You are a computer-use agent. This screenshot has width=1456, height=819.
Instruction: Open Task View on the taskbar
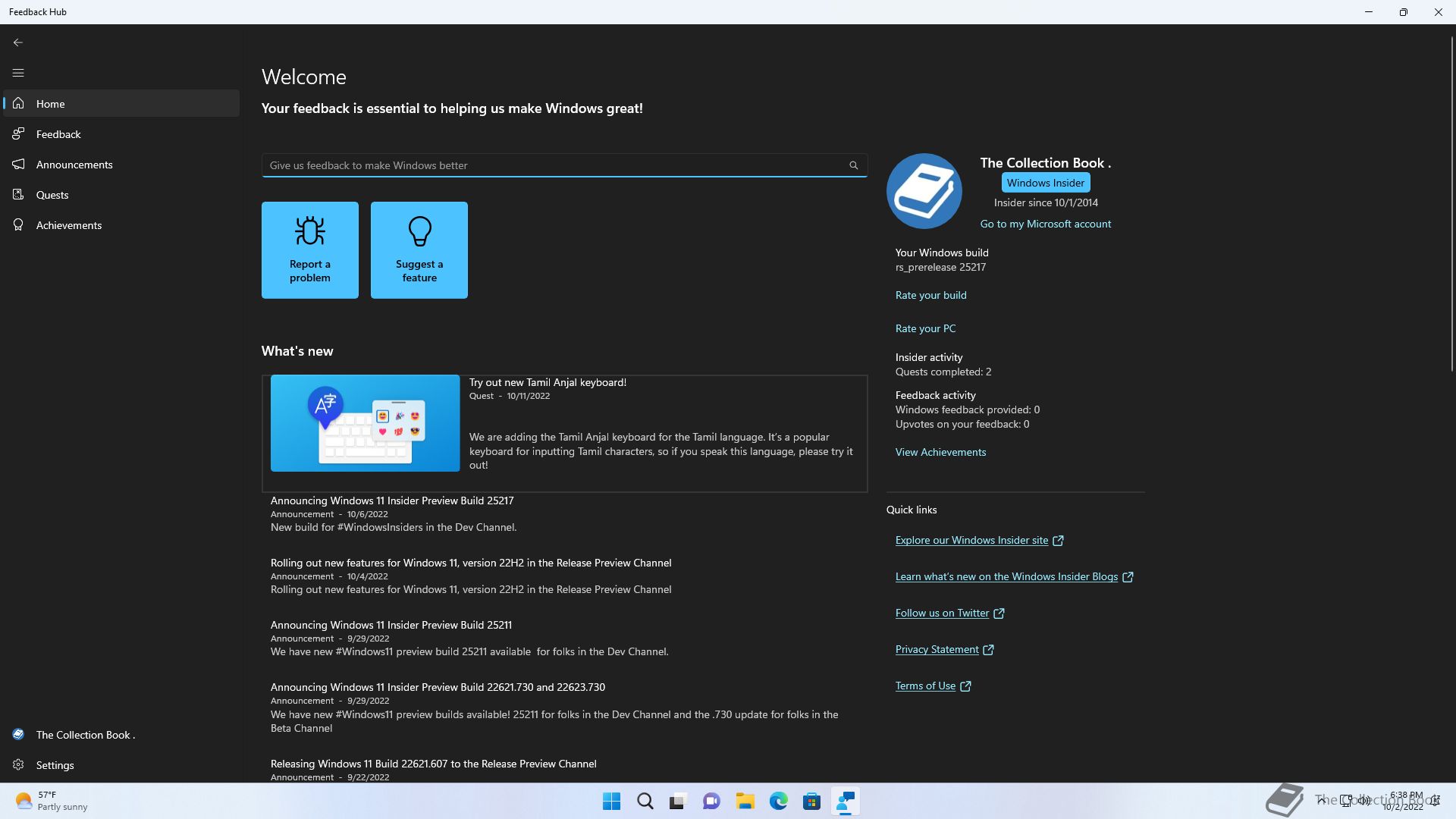678,802
